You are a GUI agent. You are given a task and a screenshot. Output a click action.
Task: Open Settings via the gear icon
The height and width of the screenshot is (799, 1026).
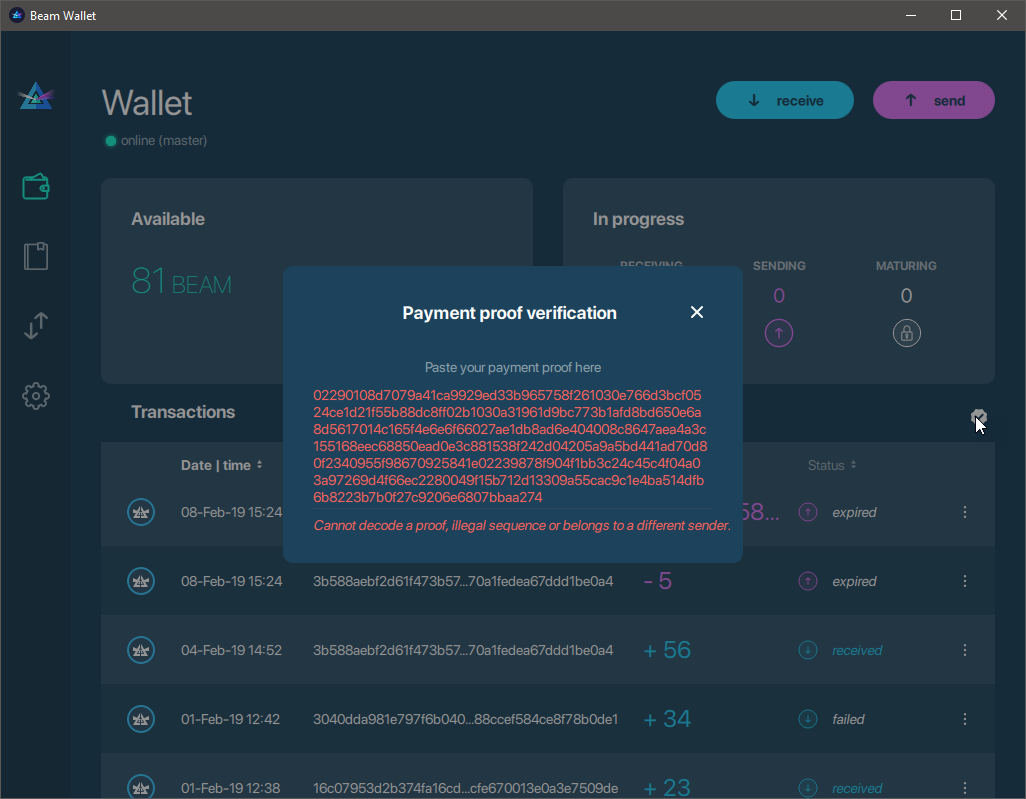pyautogui.click(x=35, y=396)
